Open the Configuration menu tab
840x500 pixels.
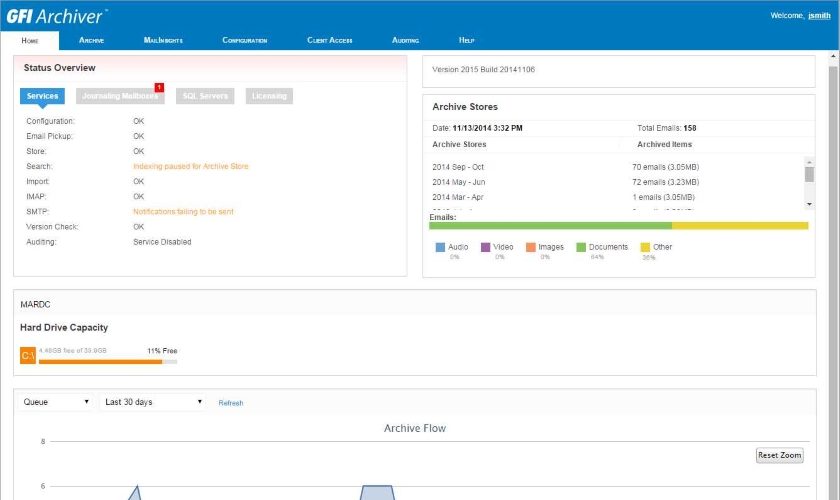tap(245, 40)
